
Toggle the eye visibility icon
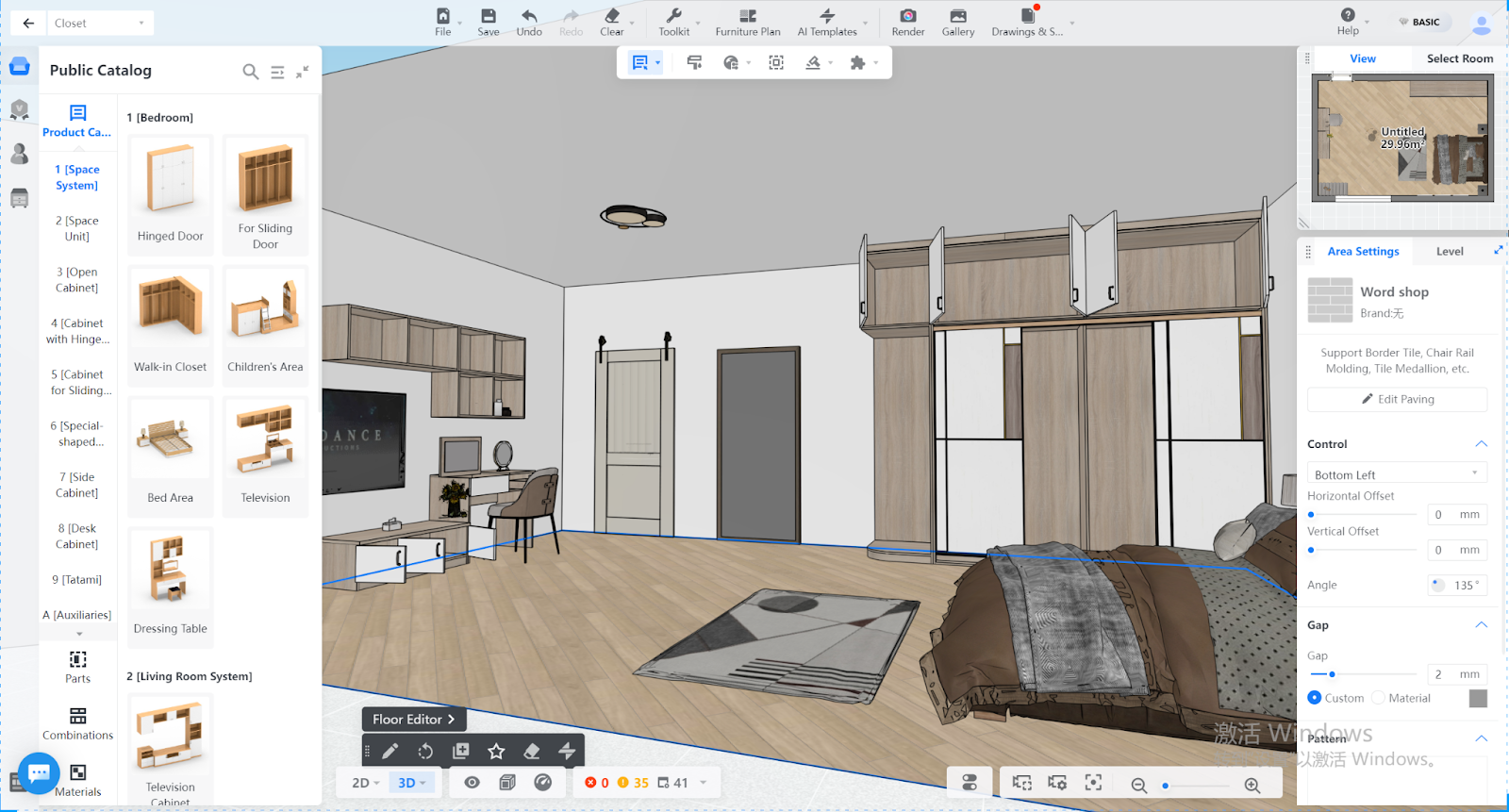tap(472, 783)
